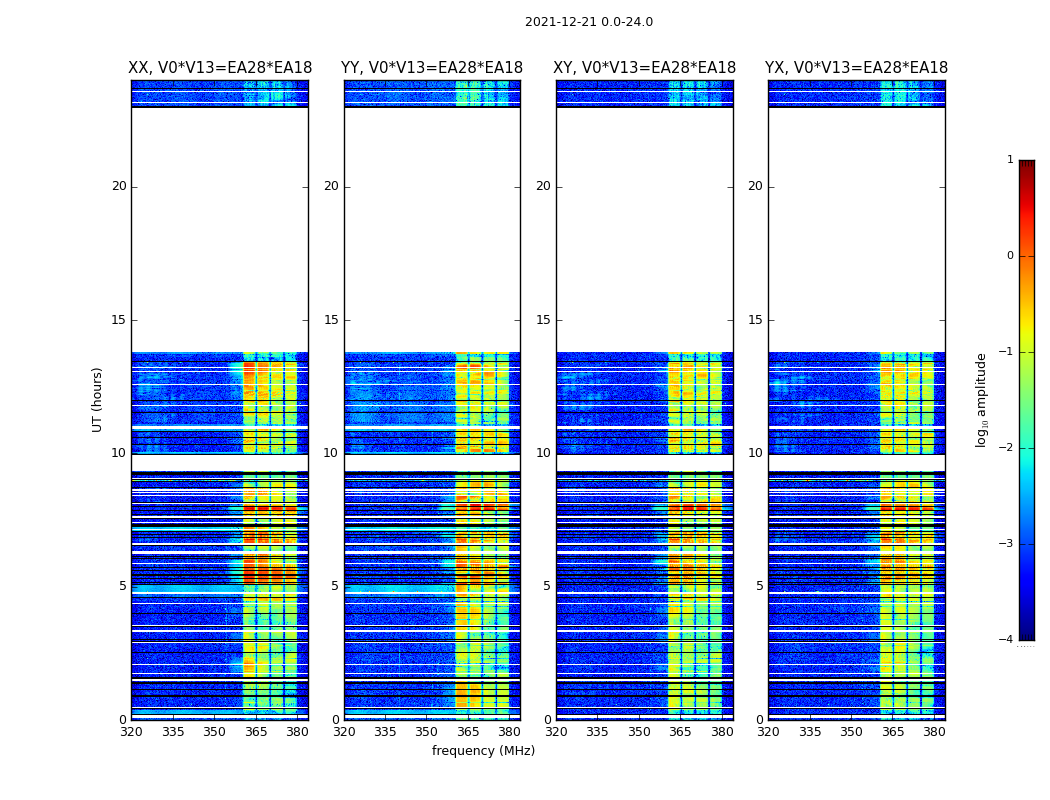
Task: Click the date title "2021-12-21 0.0-24.0"
Action: (x=588, y=22)
